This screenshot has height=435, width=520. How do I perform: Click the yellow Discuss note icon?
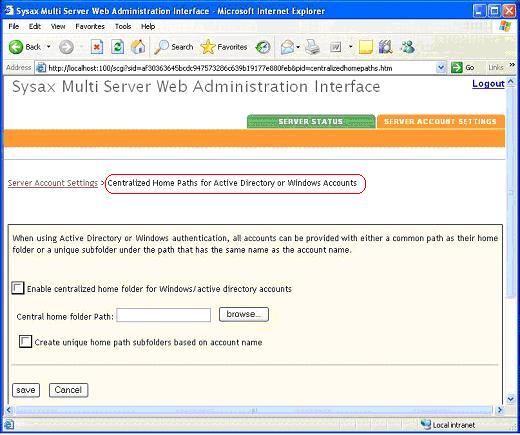(x=365, y=47)
